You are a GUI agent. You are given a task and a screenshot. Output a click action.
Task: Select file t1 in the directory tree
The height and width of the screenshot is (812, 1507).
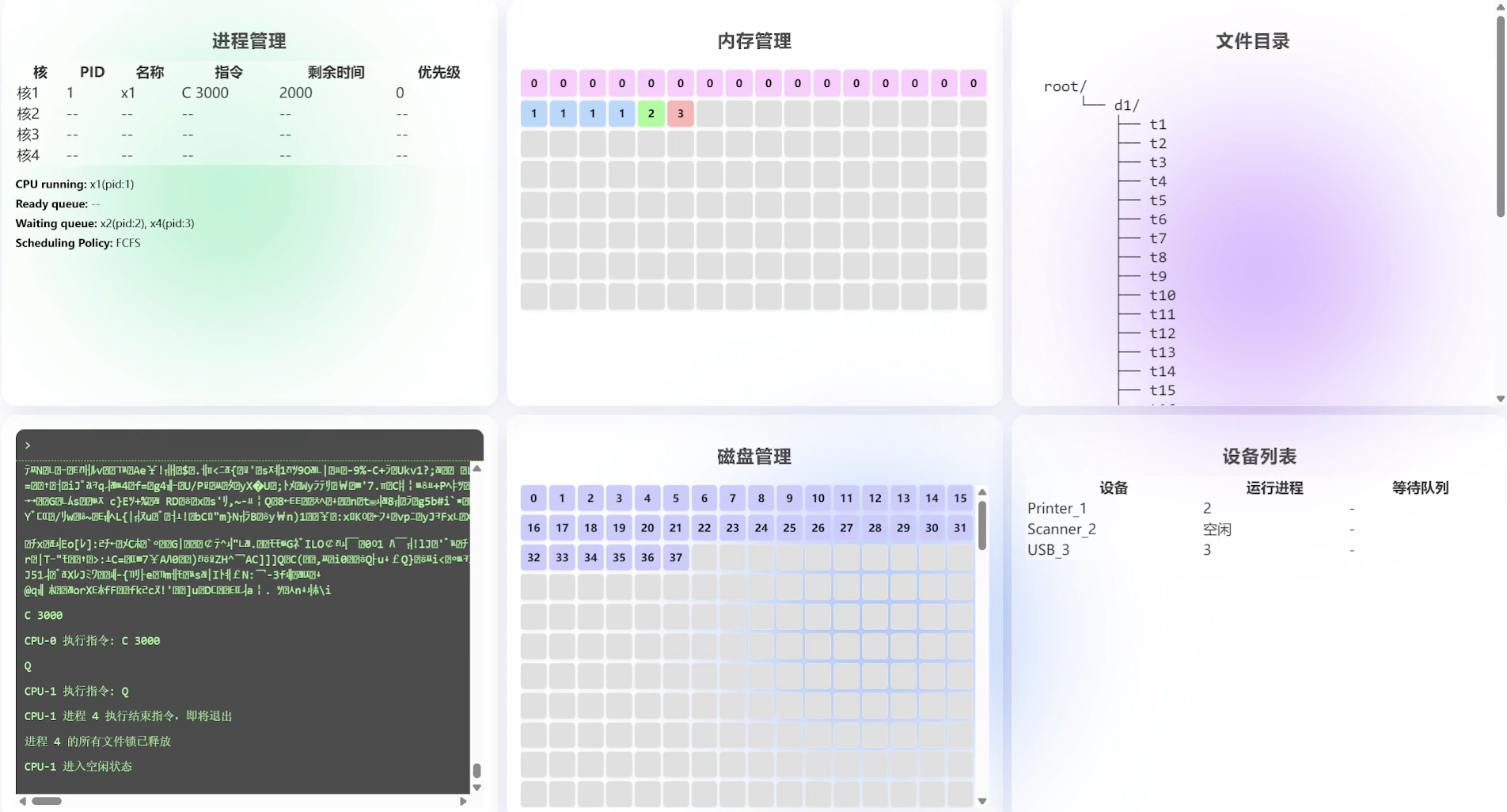pyautogui.click(x=1157, y=124)
